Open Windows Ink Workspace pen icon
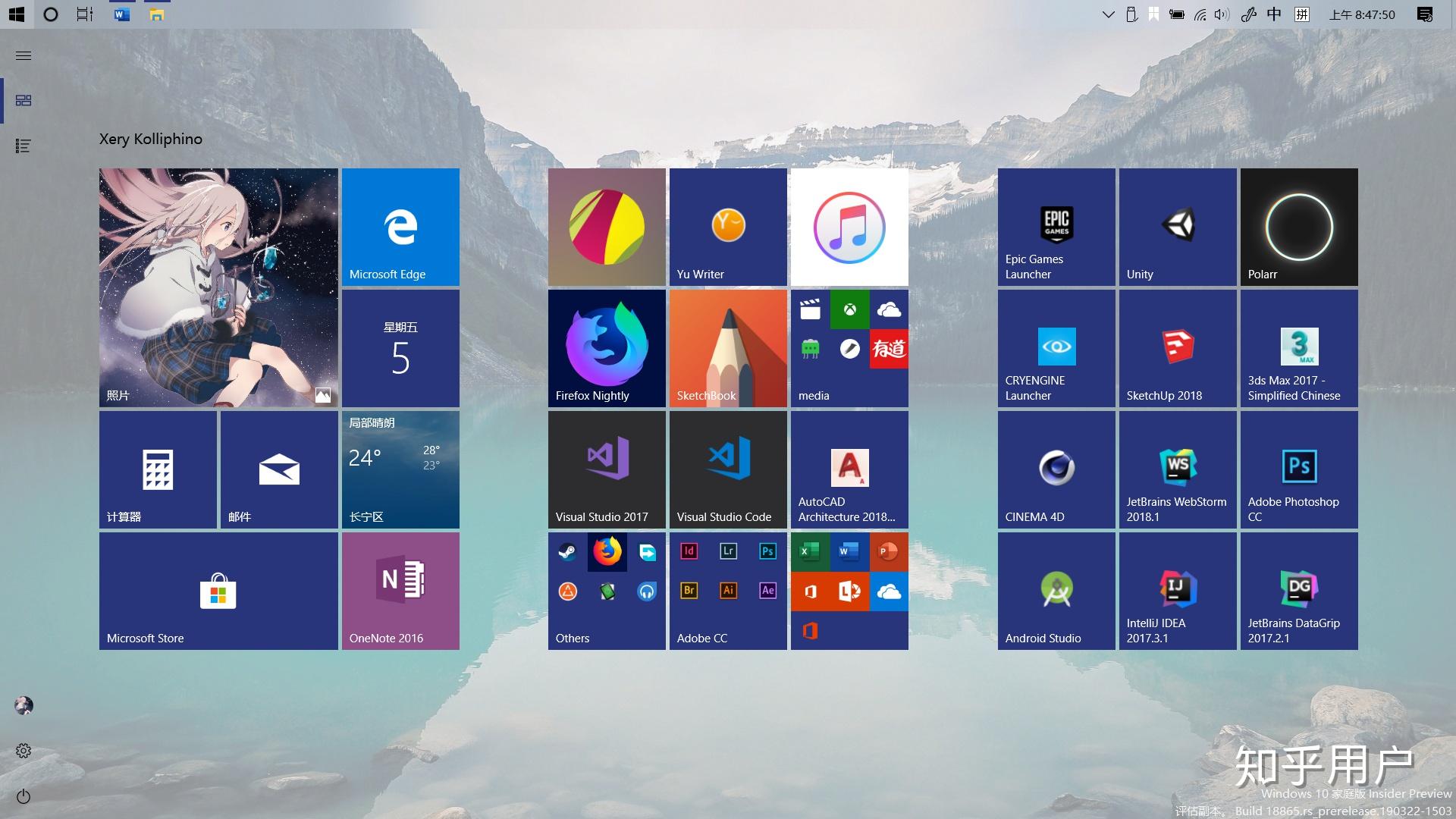The width and height of the screenshot is (1456, 819). 1248,14
